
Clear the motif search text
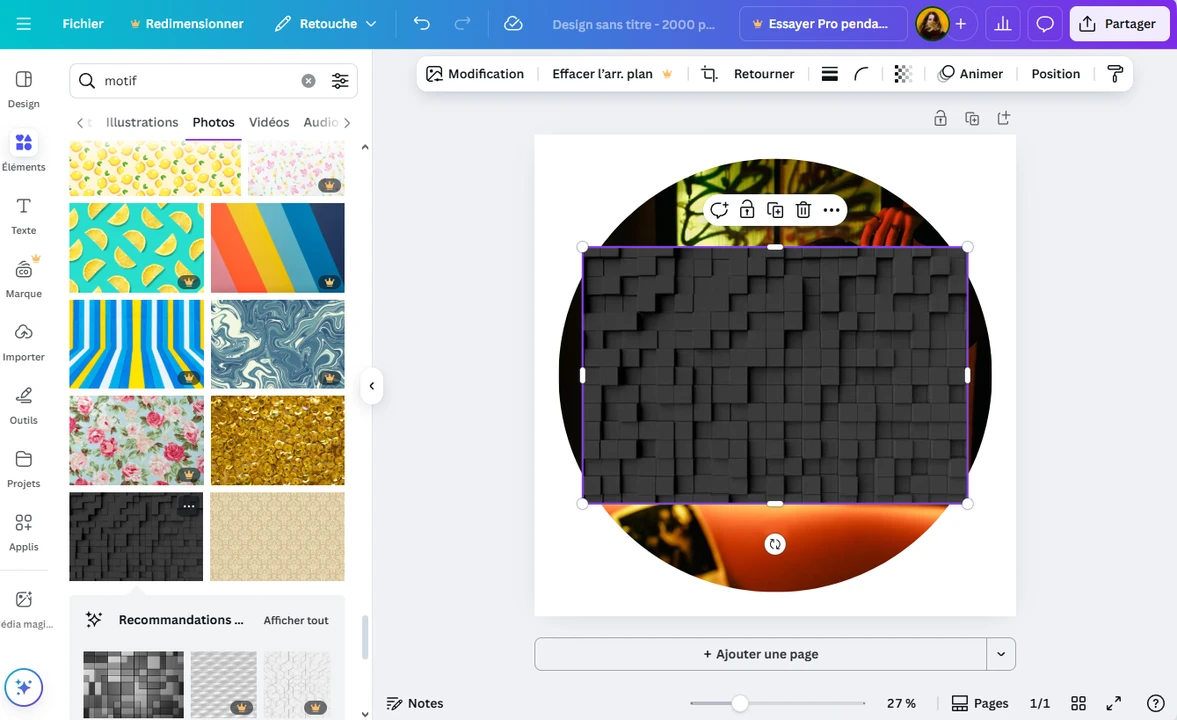click(x=309, y=80)
